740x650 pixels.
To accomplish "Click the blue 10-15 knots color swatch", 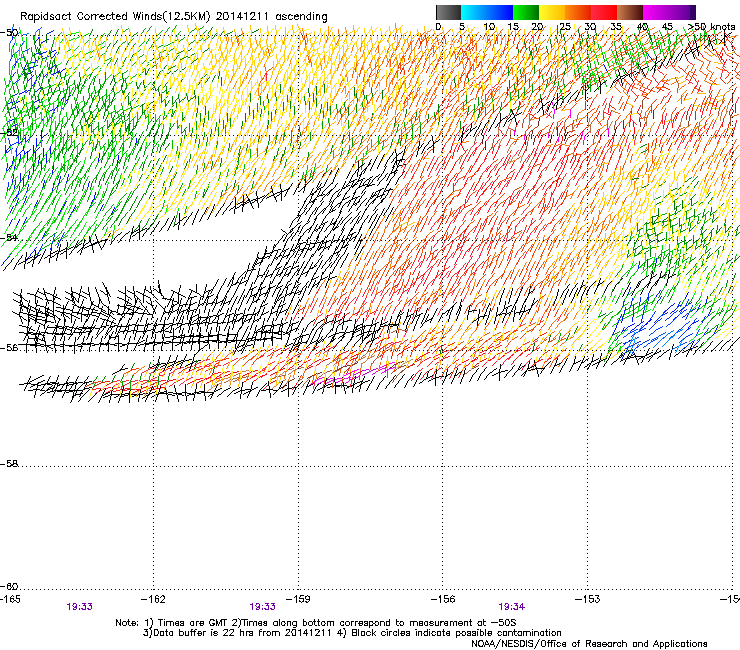I will tap(500, 12).
